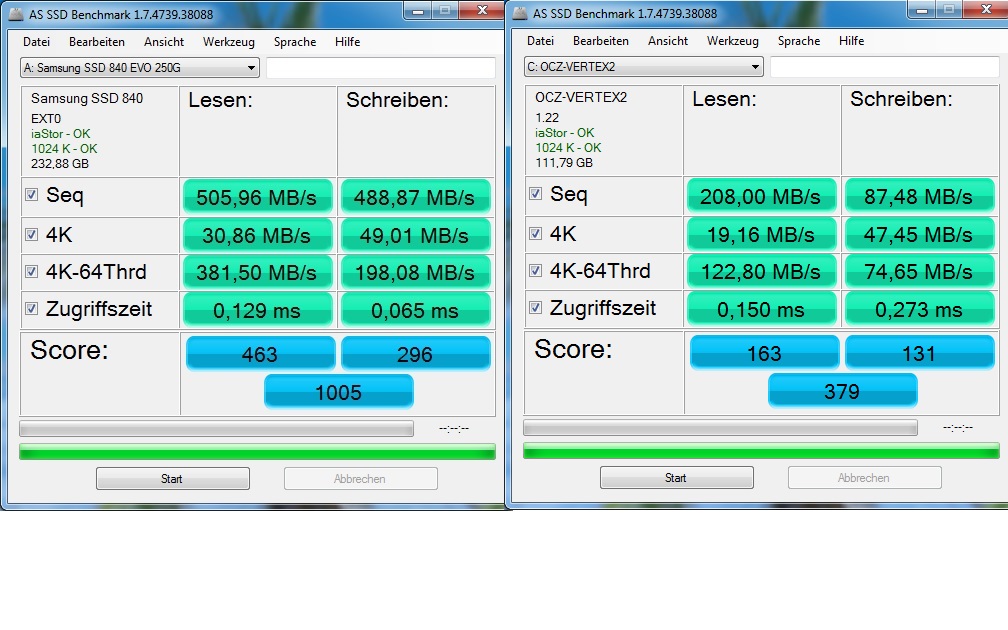Uncheck Seq test in OCZ-VERTEX2 window

pos(535,194)
